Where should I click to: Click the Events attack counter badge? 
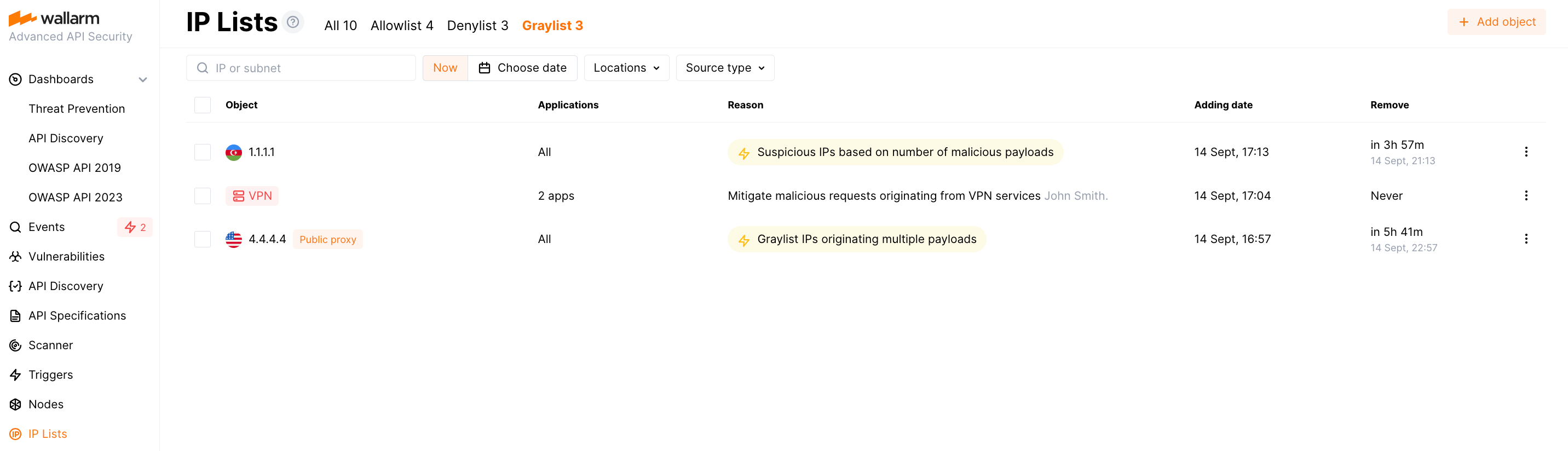[135, 227]
